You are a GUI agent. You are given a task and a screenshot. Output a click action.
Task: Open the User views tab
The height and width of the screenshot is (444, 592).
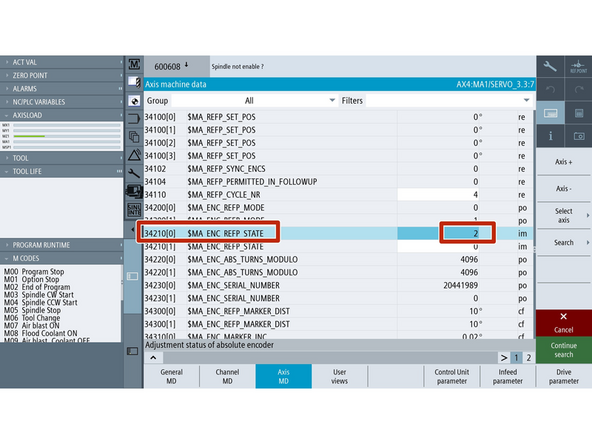pos(339,376)
